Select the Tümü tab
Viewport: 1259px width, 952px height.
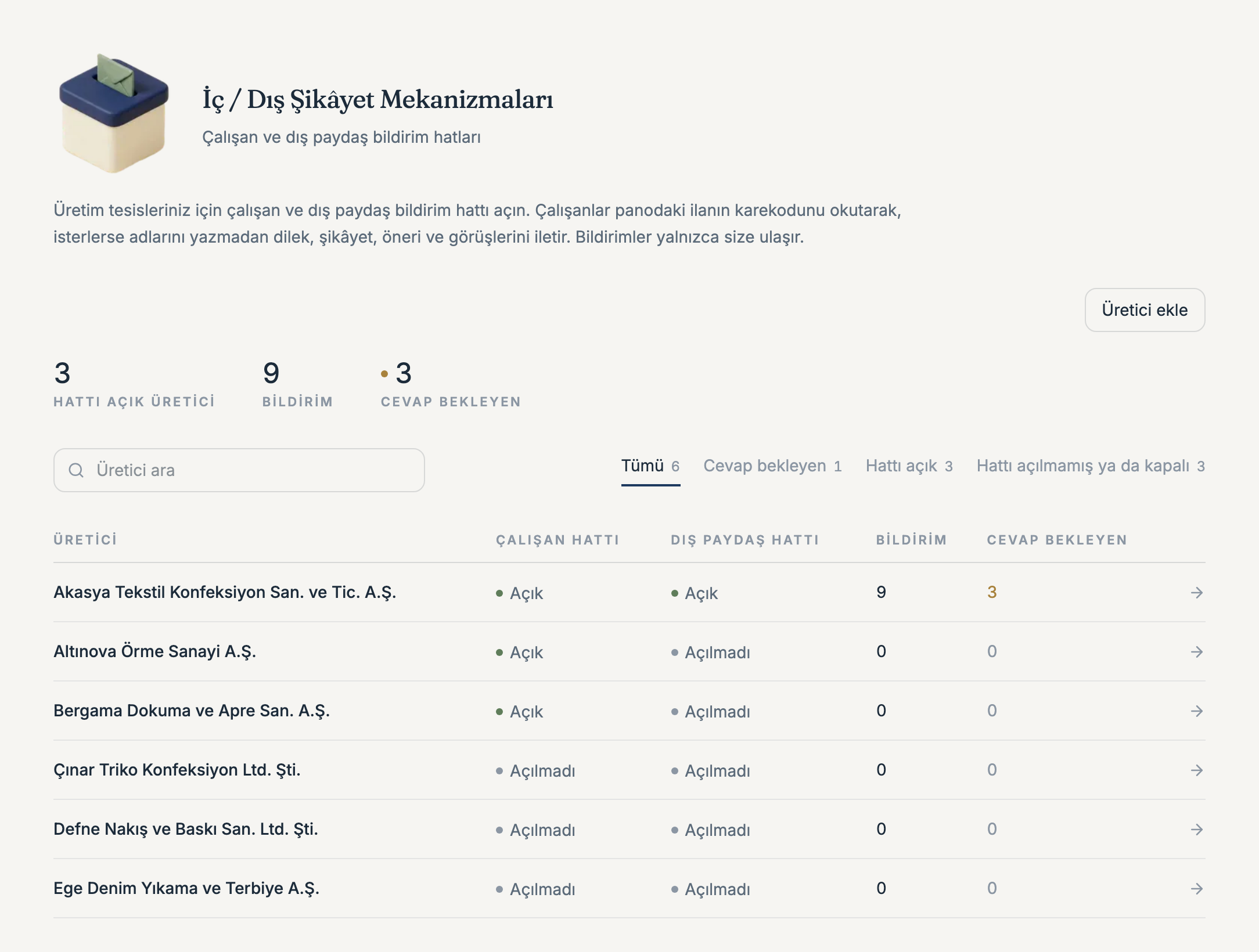tap(650, 466)
